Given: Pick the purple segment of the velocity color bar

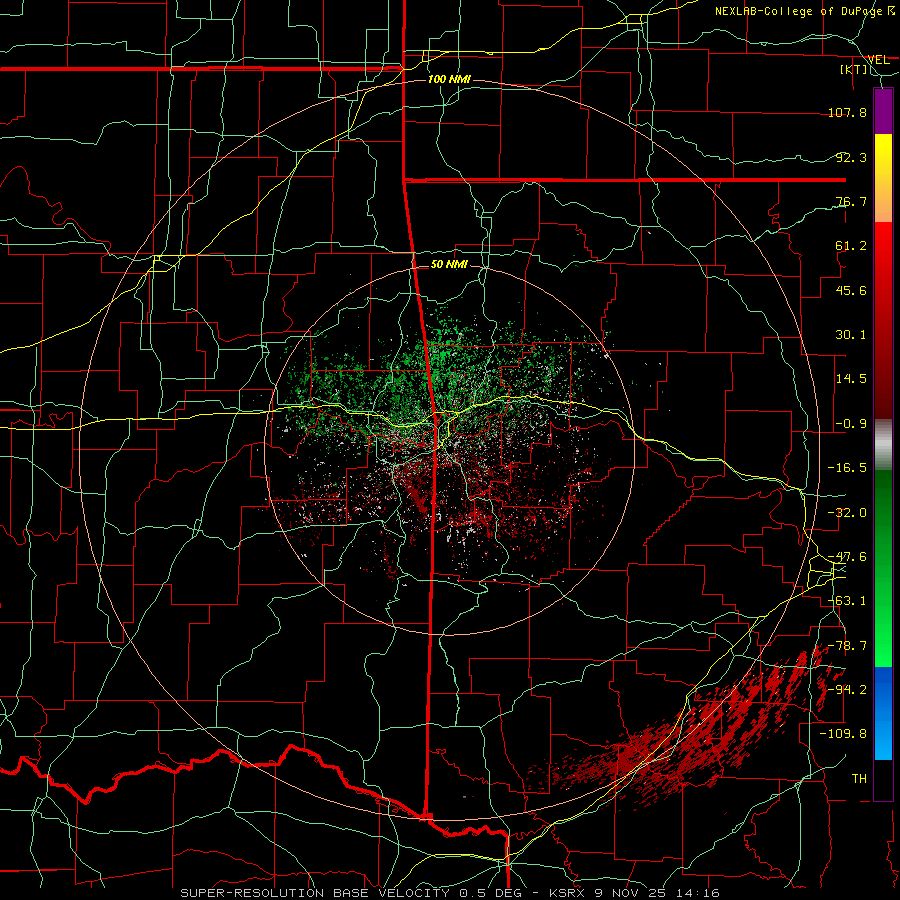Looking at the screenshot, I should pos(883,111).
